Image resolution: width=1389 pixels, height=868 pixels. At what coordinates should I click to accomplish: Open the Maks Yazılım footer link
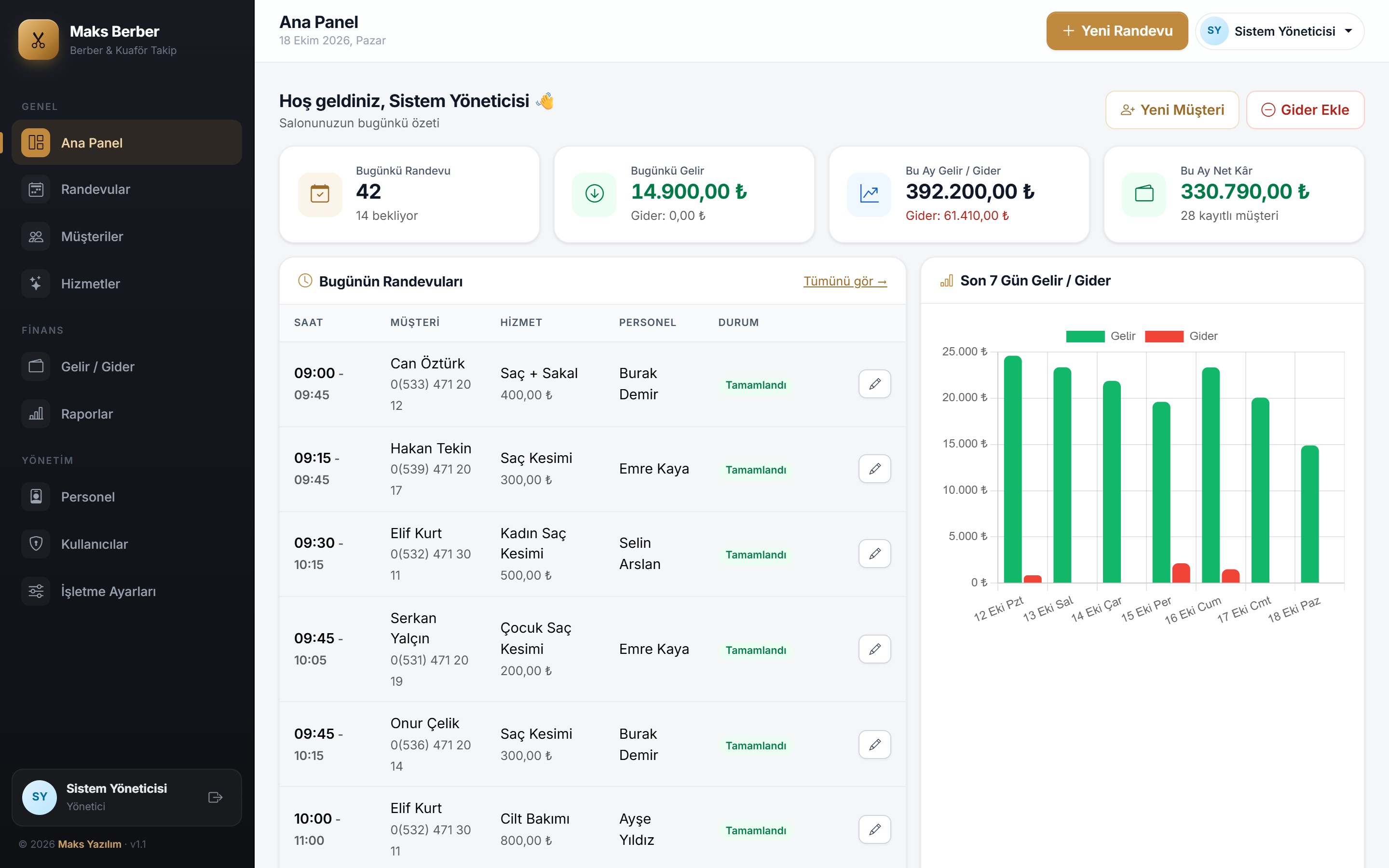[x=90, y=844]
